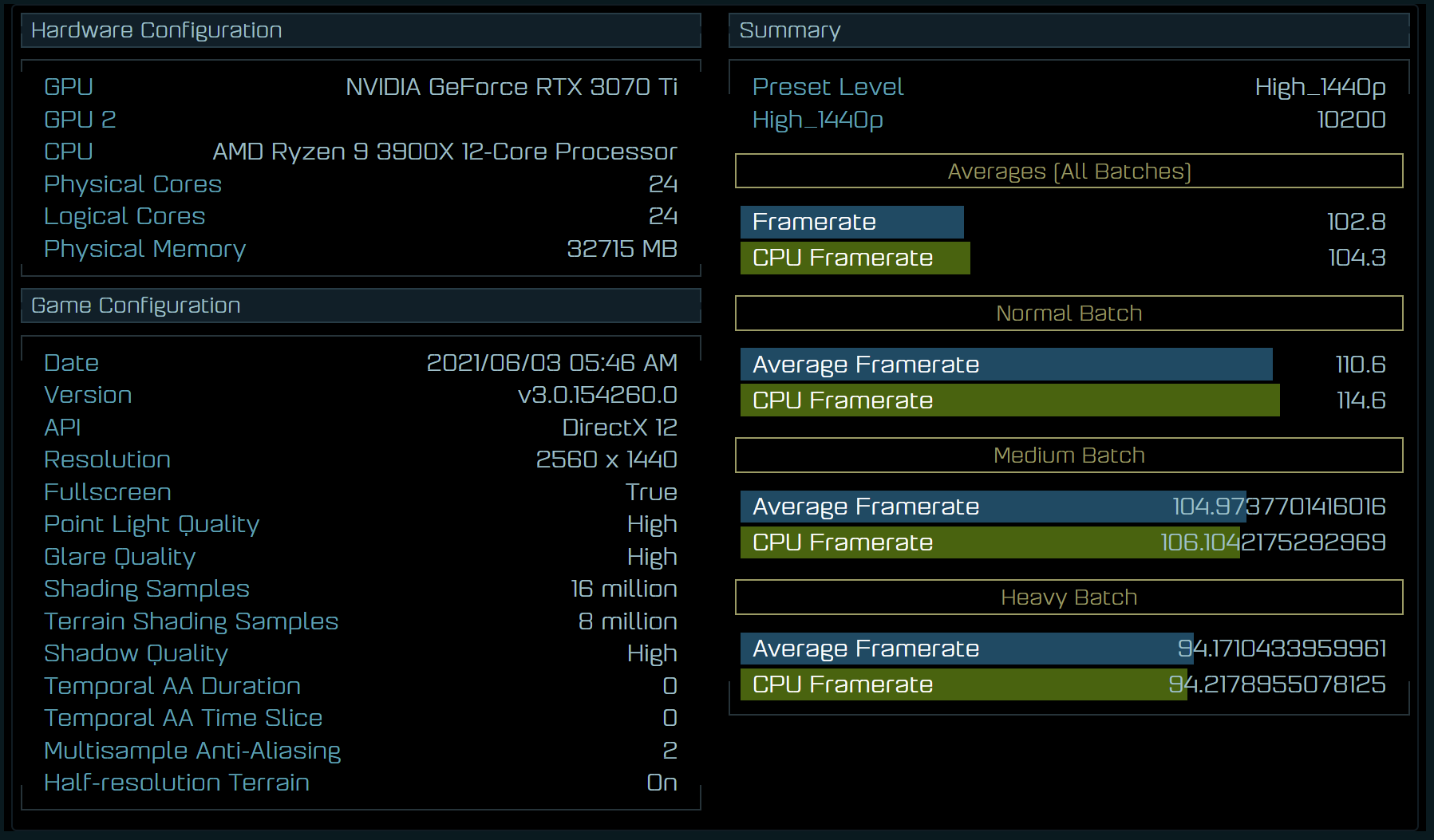The image size is (1434, 840).
Task: Select the High_1440p score 10200
Action: (x=1351, y=120)
